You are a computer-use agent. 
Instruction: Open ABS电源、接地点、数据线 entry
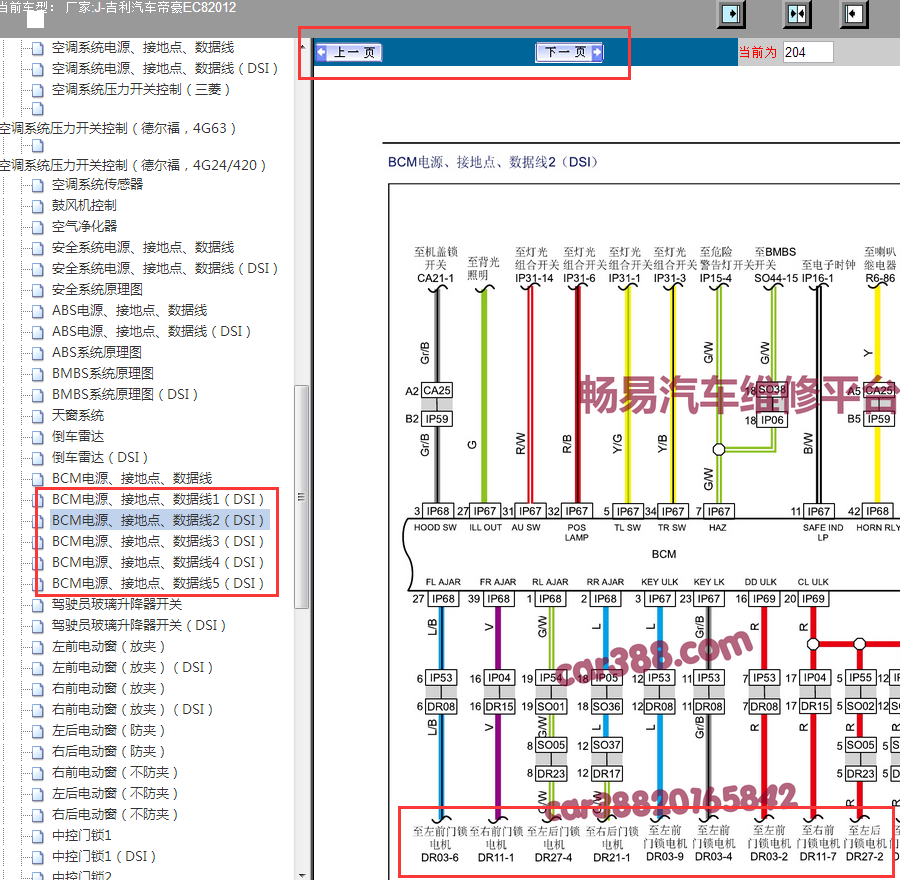point(130,311)
